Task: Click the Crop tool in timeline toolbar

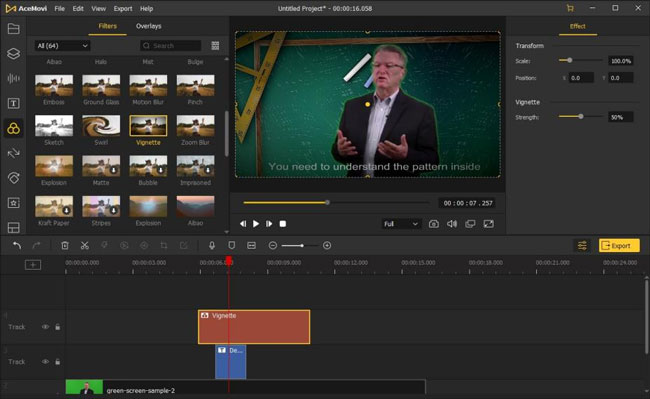Action: [164, 246]
